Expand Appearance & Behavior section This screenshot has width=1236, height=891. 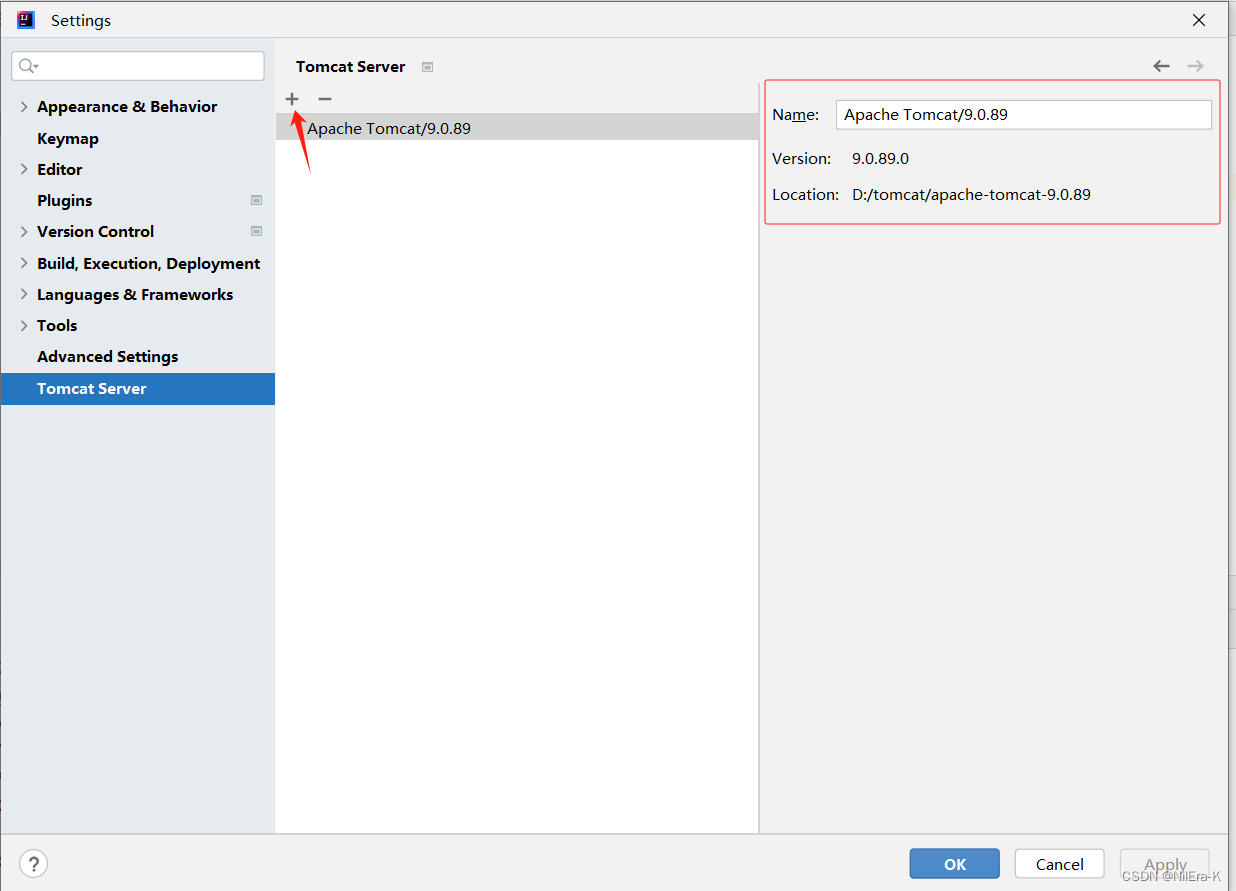(x=24, y=107)
